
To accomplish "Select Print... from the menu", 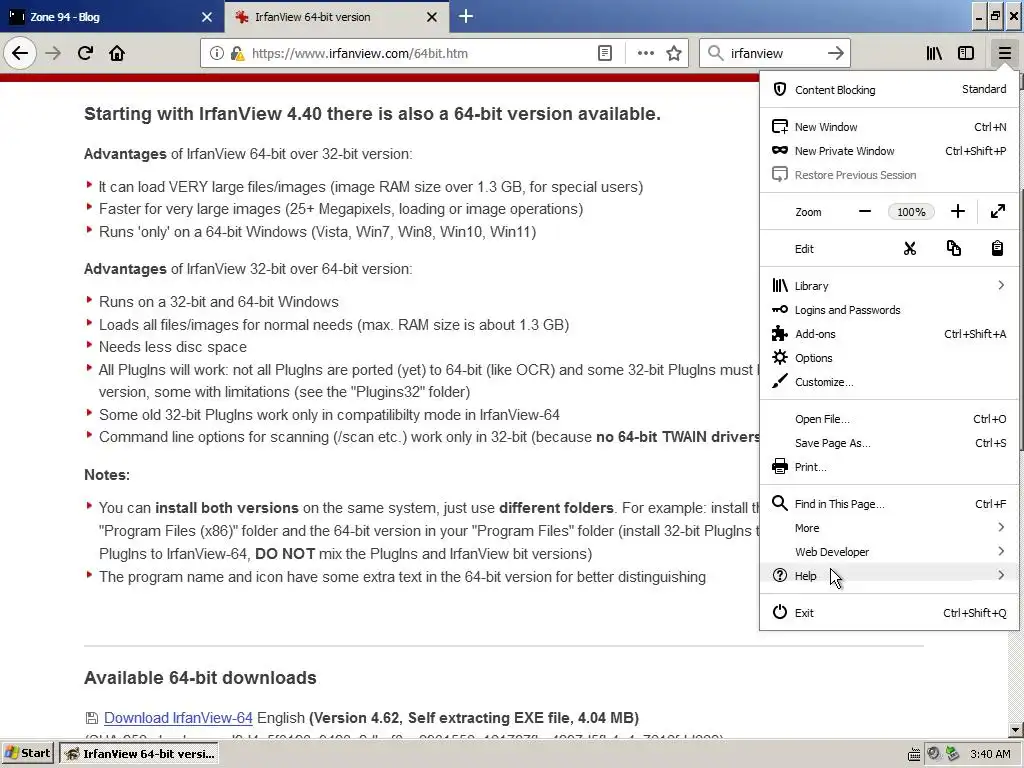I will (x=889, y=467).
